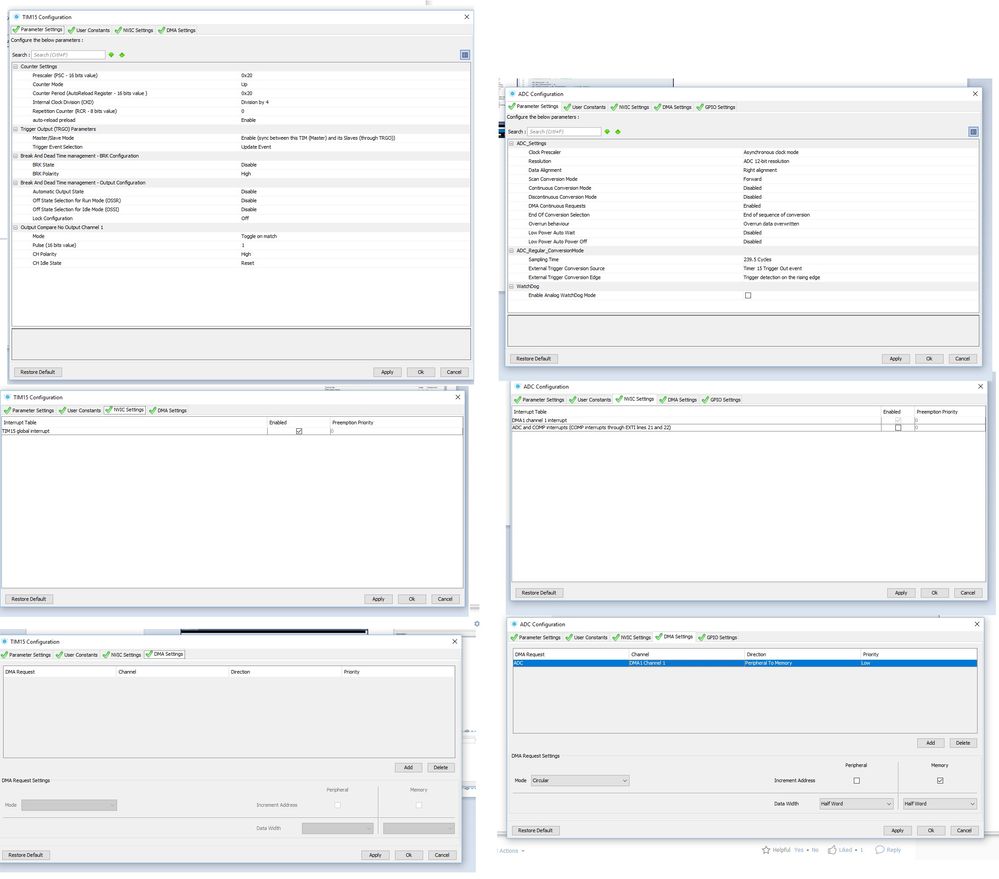This screenshot has width=999, height=879.
Task: Collapse the WatchDog group
Action: point(512,286)
